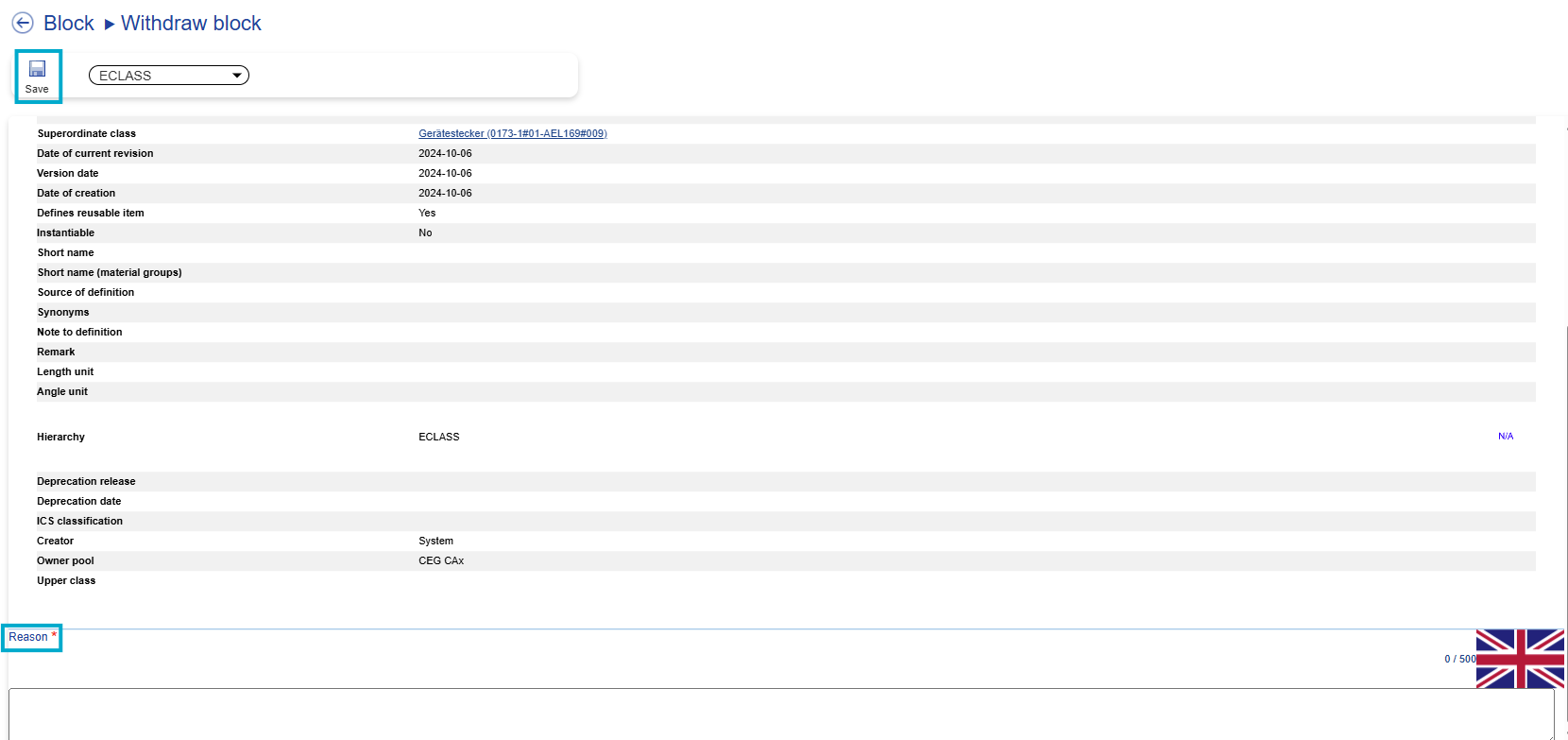Click the breadcrumb triangle separator
1568x740 pixels.
point(109,25)
